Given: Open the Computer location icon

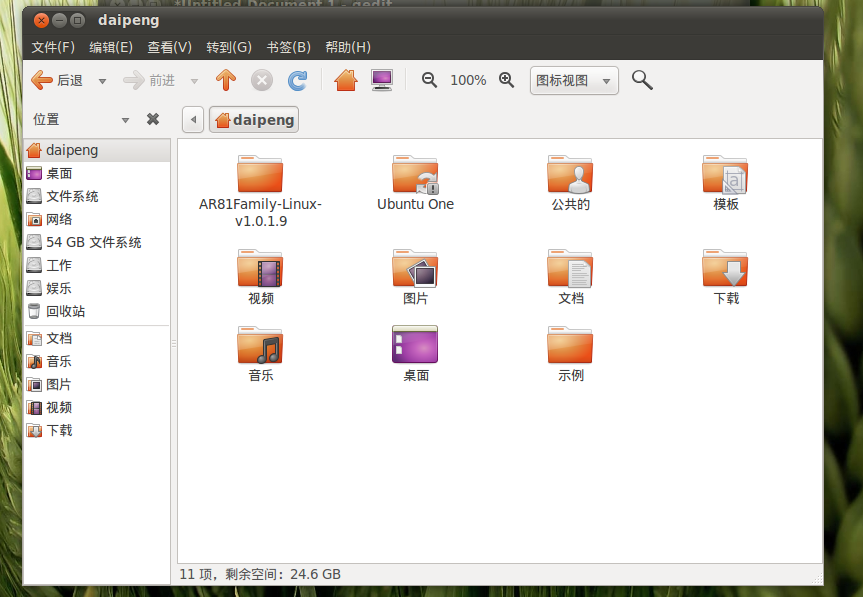Looking at the screenshot, I should coord(382,80).
